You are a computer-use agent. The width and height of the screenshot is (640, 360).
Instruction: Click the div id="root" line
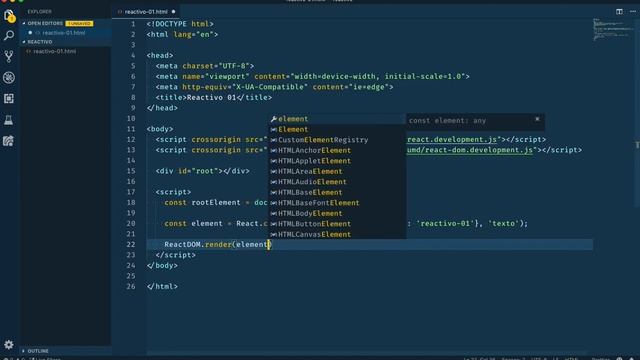pos(202,171)
